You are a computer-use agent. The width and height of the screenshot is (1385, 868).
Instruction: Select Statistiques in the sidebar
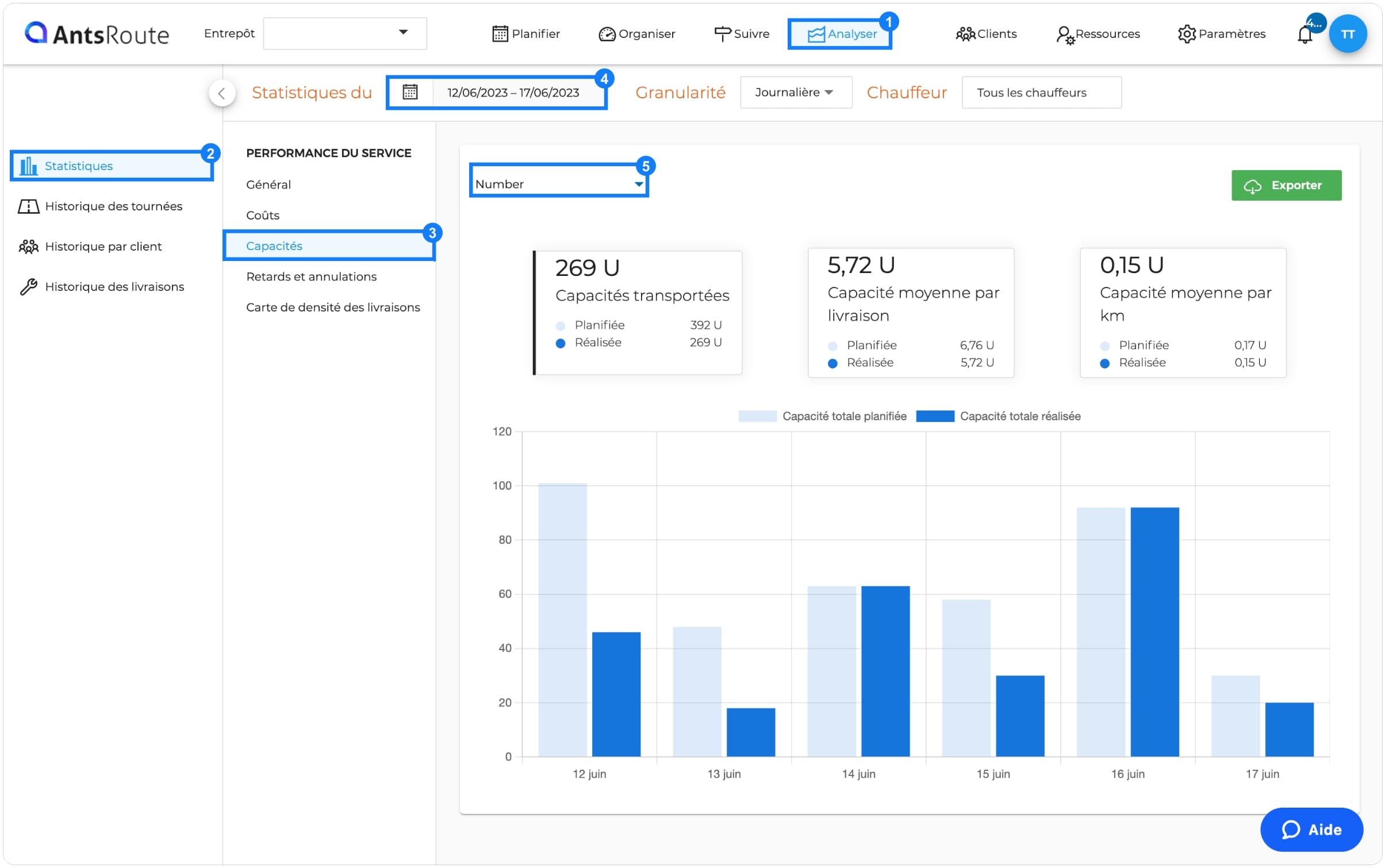click(112, 166)
